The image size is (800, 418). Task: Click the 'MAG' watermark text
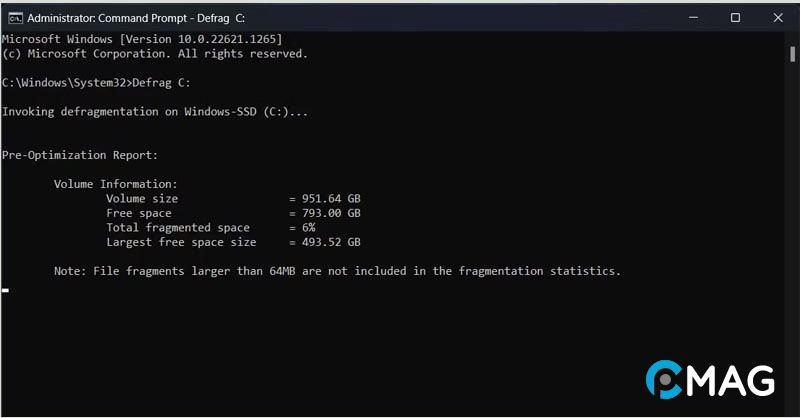734,381
